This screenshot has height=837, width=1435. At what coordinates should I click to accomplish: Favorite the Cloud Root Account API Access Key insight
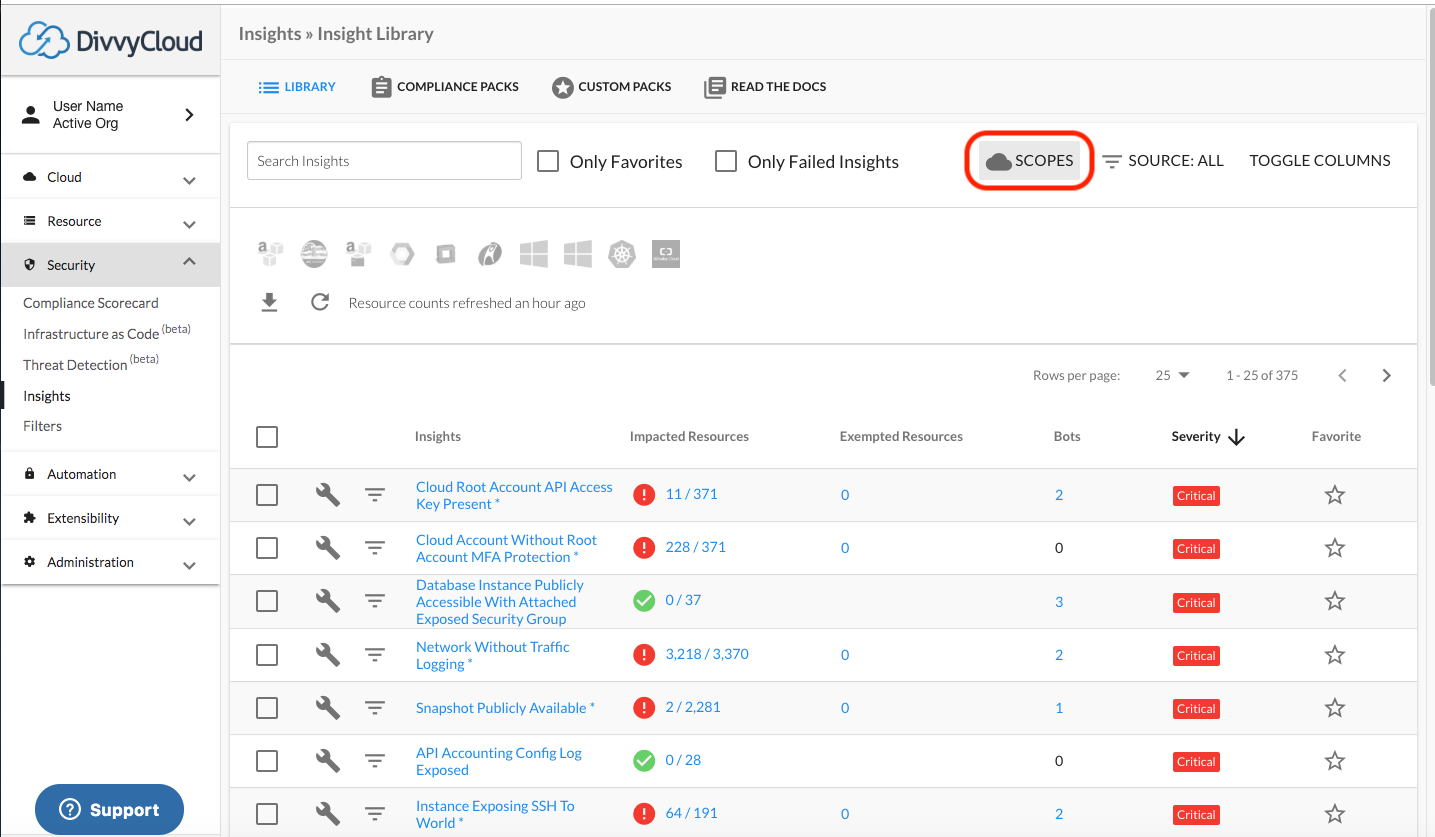(1335, 495)
